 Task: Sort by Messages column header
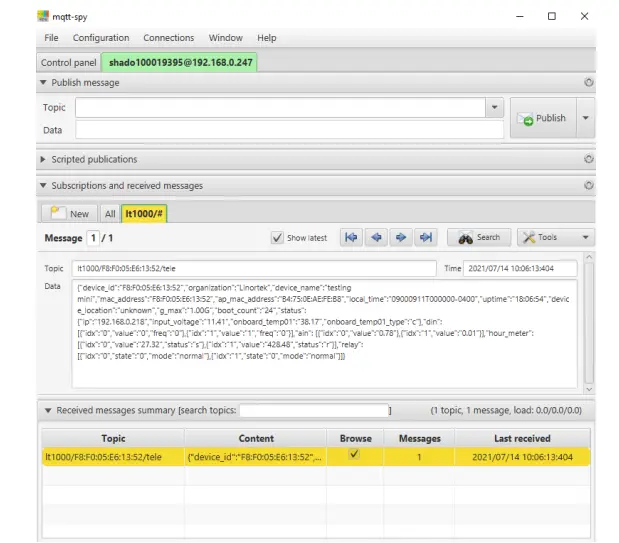419,438
